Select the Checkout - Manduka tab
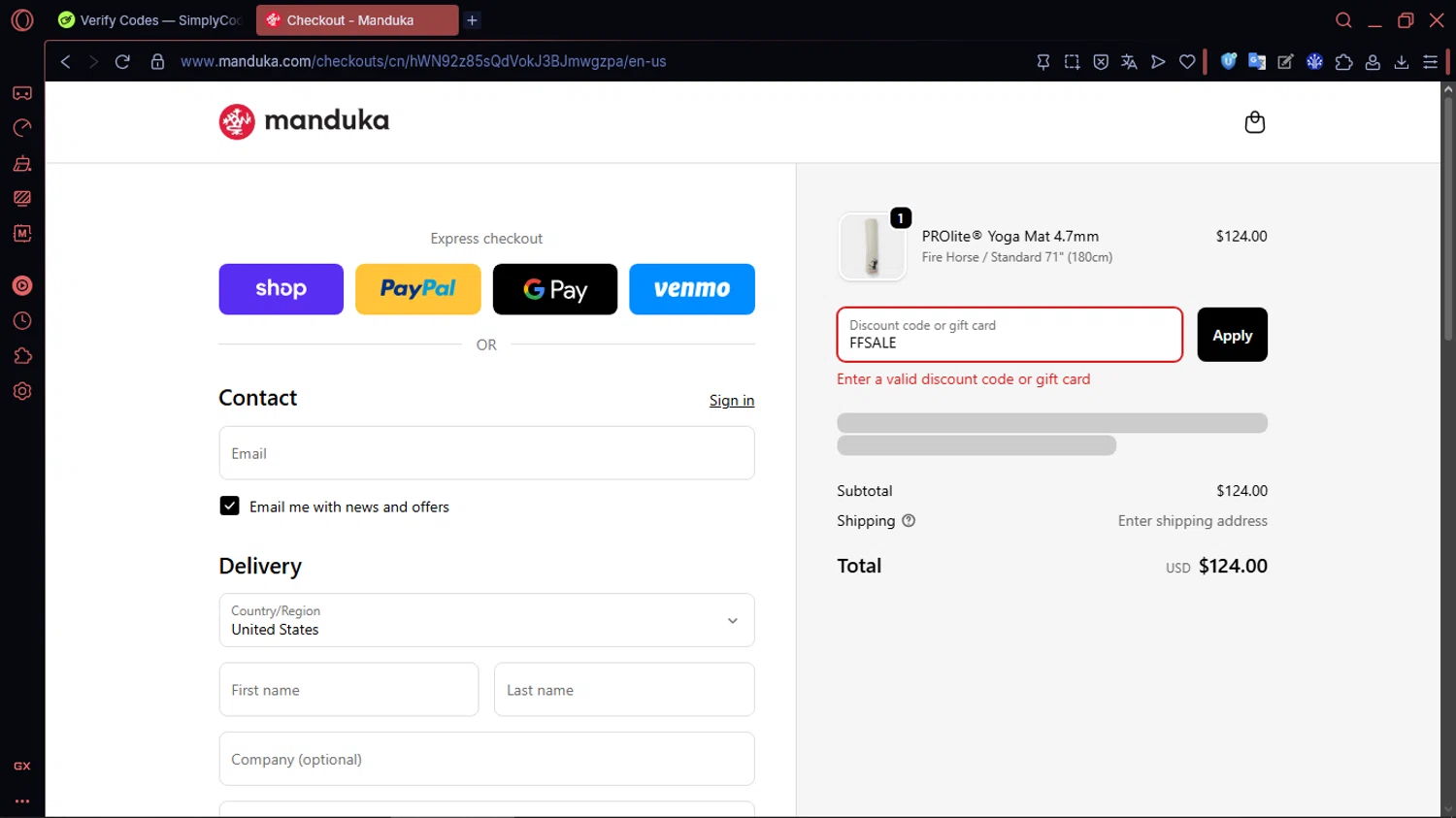The image size is (1456, 818). [x=356, y=20]
